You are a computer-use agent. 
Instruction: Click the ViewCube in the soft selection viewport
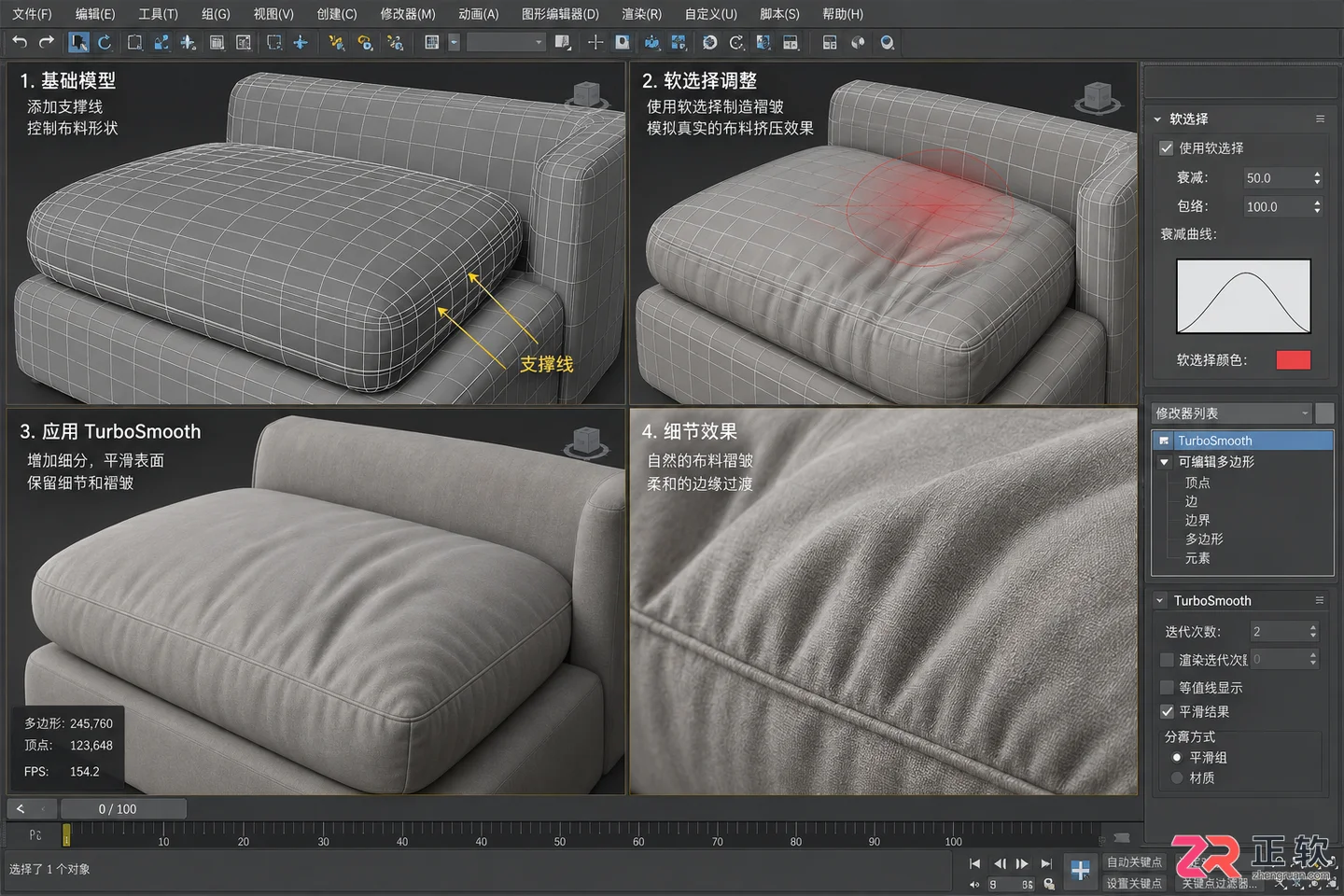click(1098, 97)
